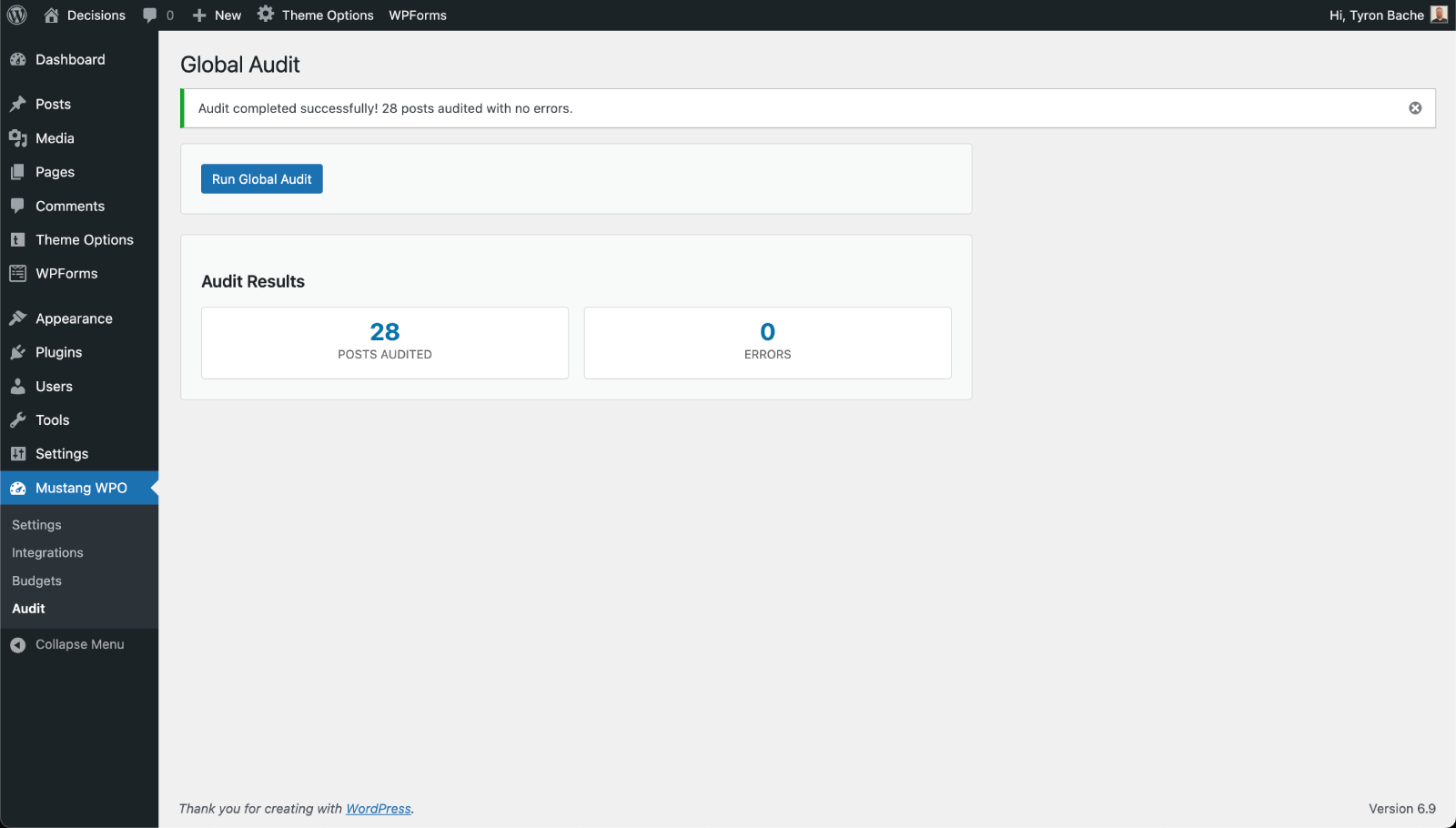Click the Mustang WPO gauge icon
The image size is (1456, 828).
[19, 488]
